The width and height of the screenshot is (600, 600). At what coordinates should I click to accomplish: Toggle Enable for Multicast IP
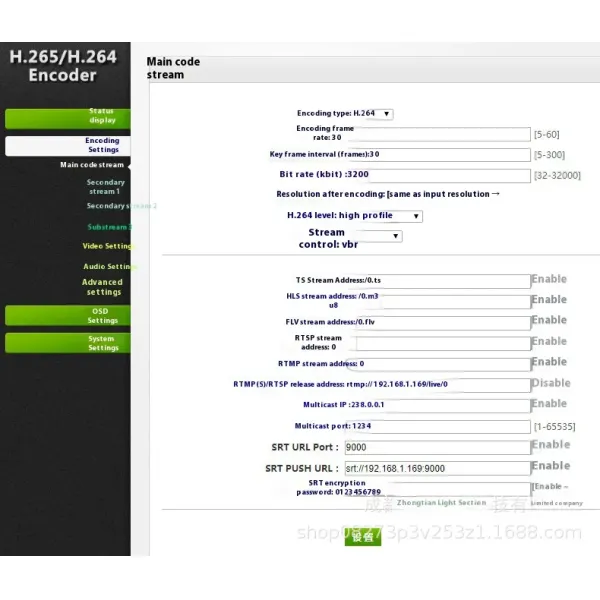pos(549,404)
